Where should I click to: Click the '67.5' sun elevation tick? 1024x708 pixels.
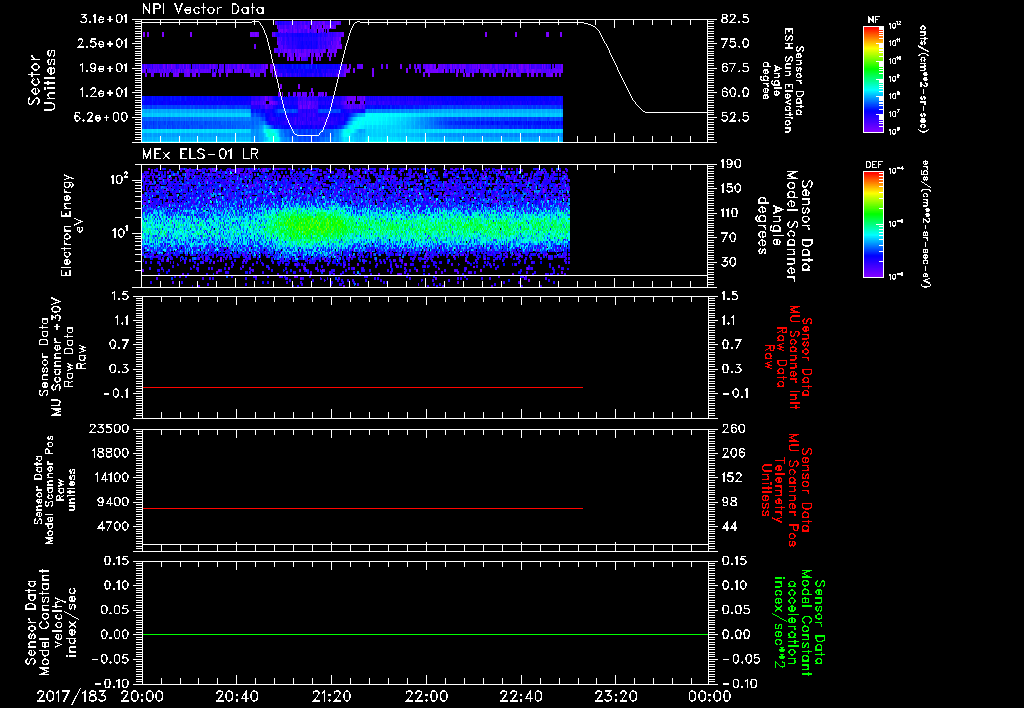[x=735, y=68]
